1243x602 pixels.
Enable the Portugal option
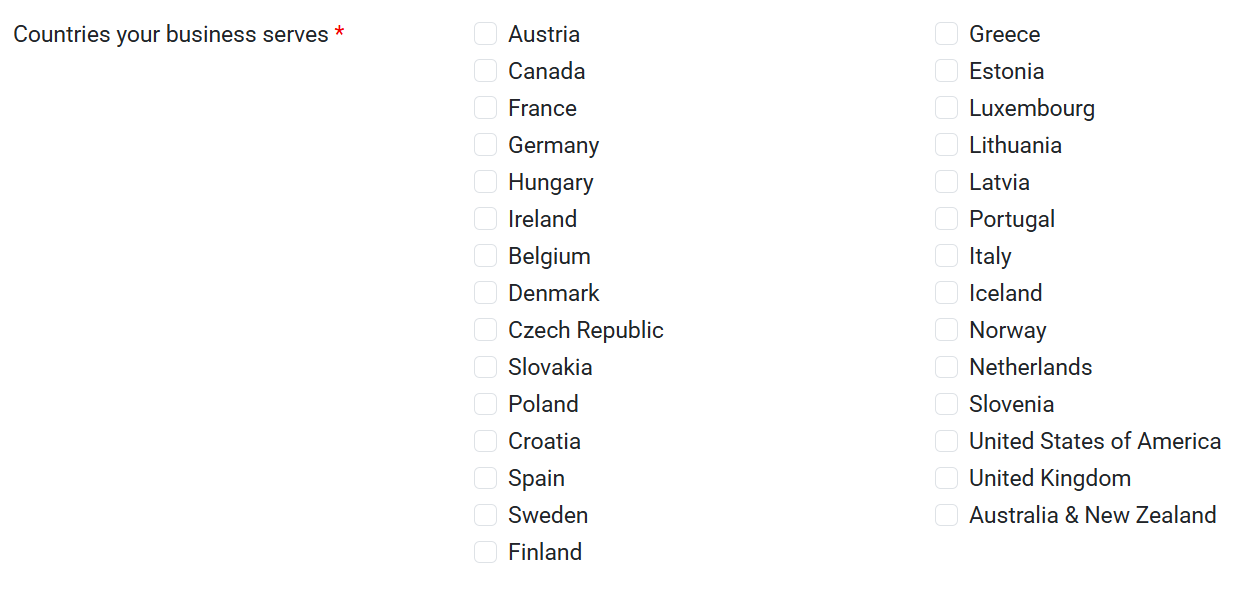pyautogui.click(x=946, y=219)
